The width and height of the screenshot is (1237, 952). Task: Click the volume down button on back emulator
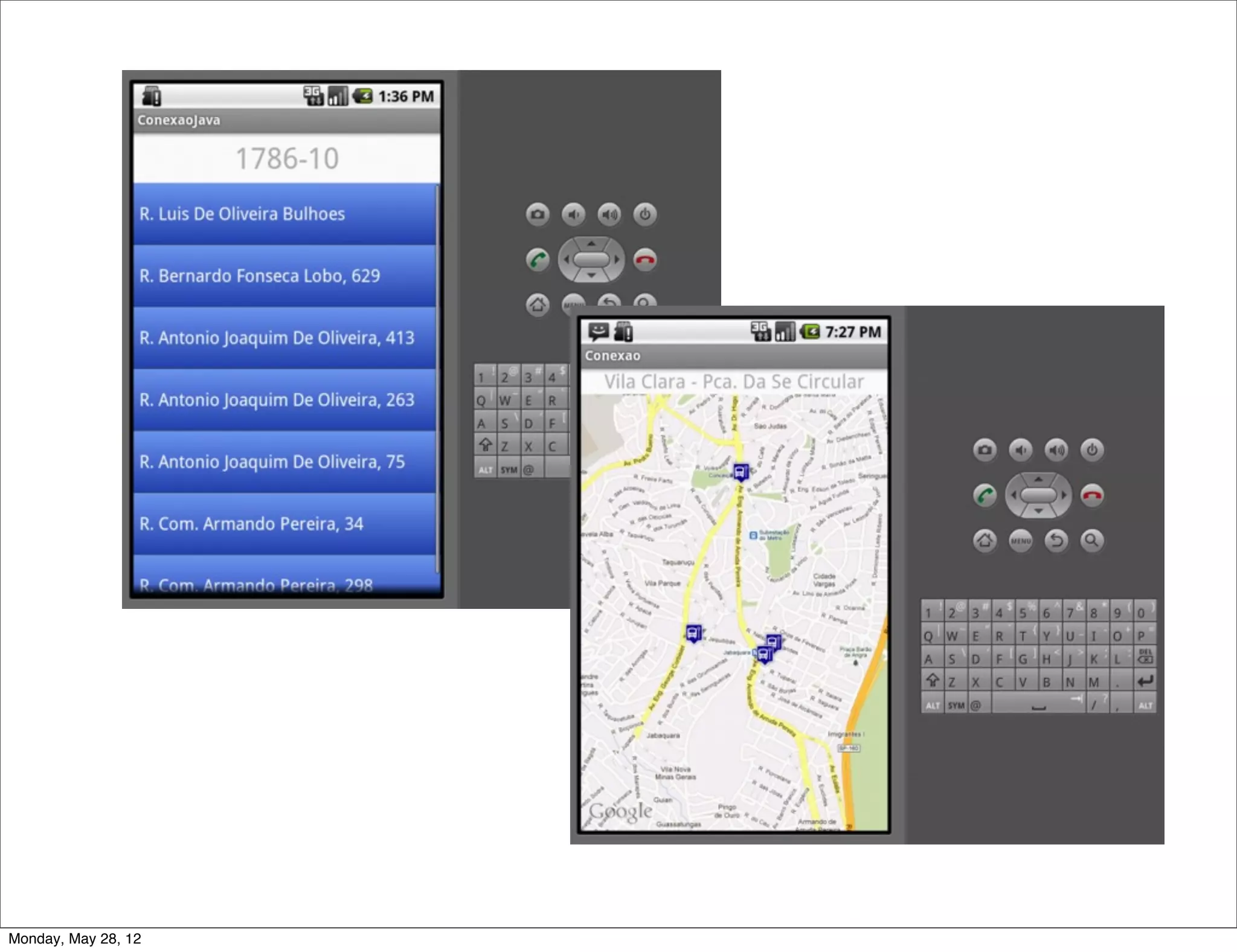[573, 214]
